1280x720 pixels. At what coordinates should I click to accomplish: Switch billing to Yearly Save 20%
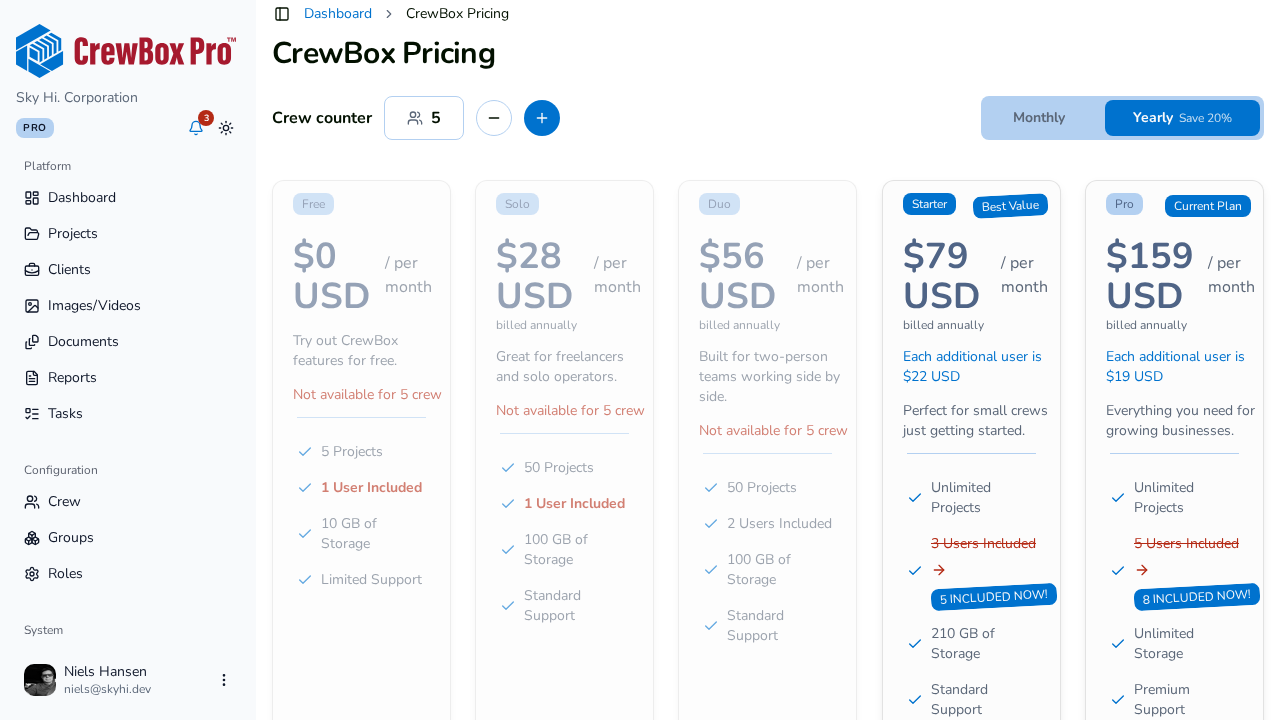point(1182,118)
